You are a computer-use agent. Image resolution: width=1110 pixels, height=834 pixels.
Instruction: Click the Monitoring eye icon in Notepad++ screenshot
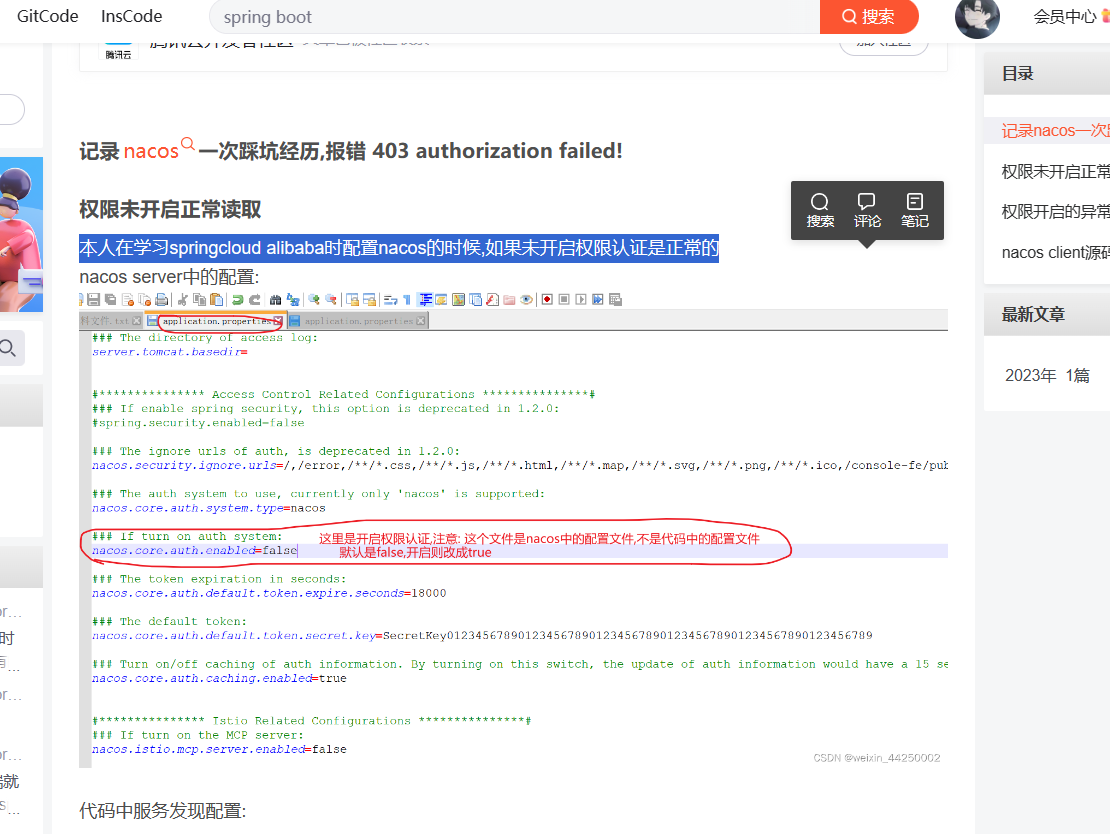point(526,299)
